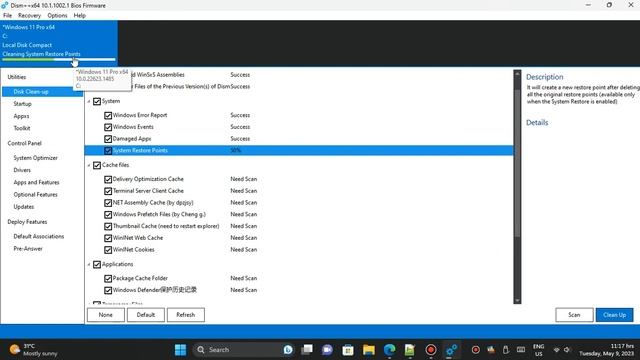
Task: Open Microsoft Edge from the taskbar
Action: point(389,350)
